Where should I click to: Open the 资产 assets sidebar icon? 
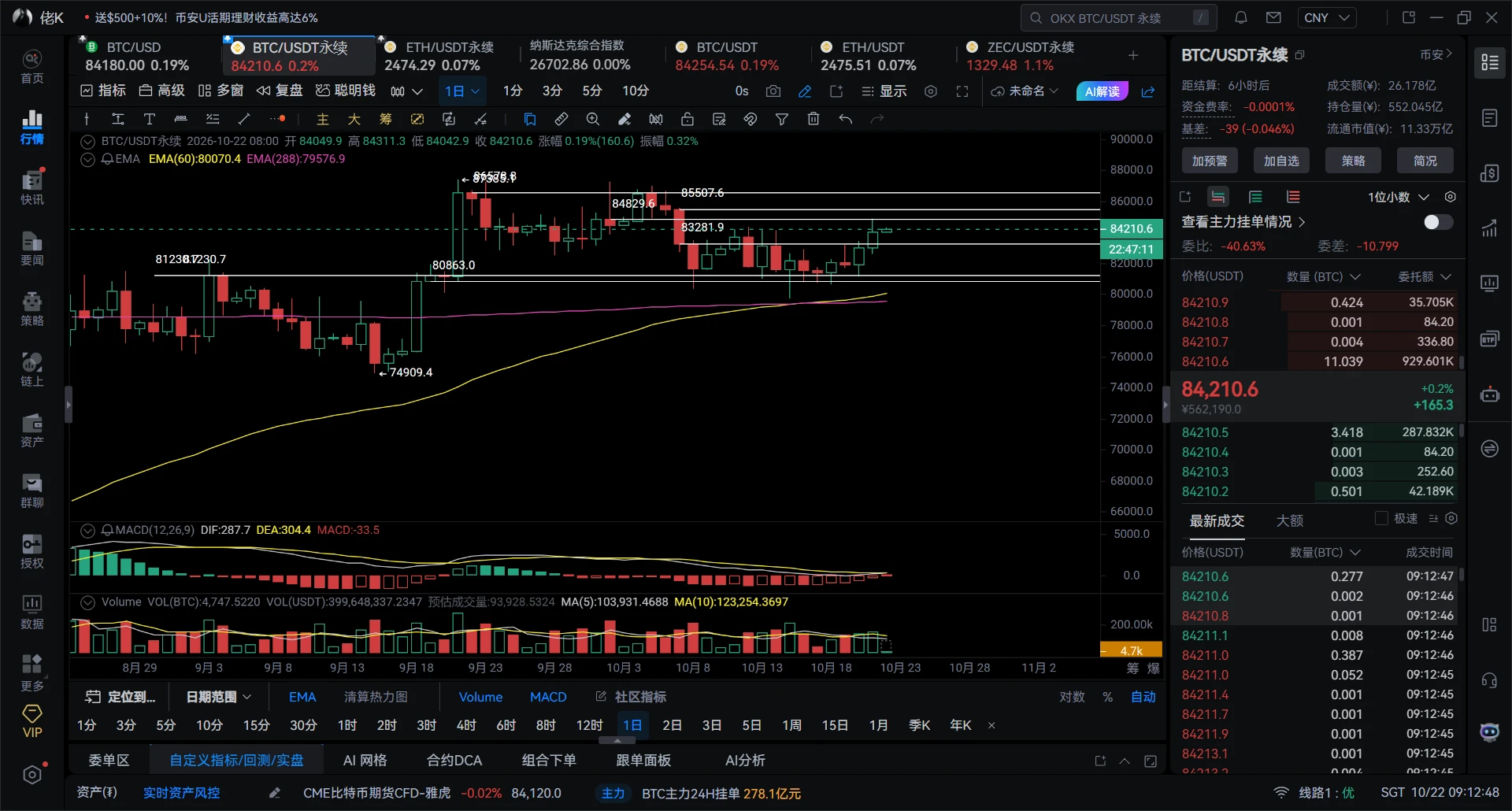click(x=32, y=430)
